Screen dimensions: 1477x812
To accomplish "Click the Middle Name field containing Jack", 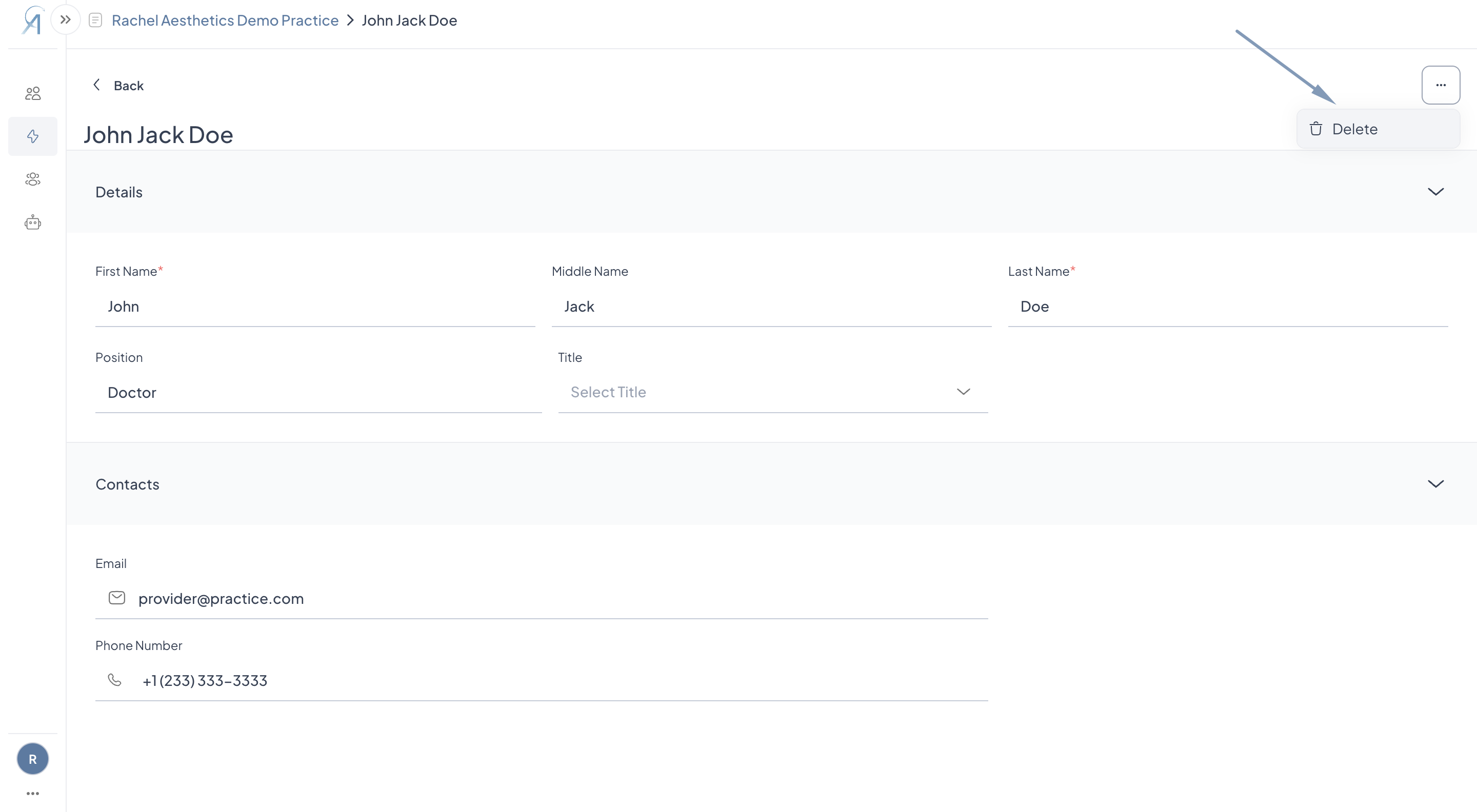I will 771,307.
